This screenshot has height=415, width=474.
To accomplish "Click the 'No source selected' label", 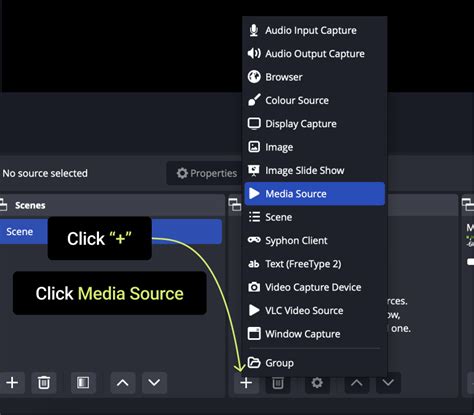I will click(x=45, y=173).
